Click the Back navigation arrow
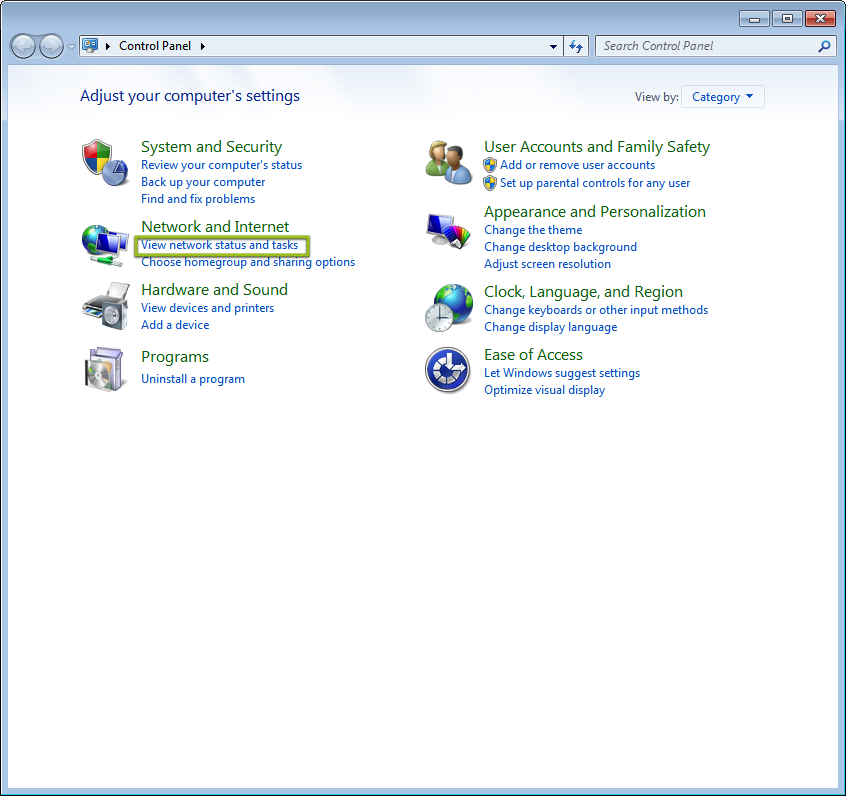 tap(23, 46)
